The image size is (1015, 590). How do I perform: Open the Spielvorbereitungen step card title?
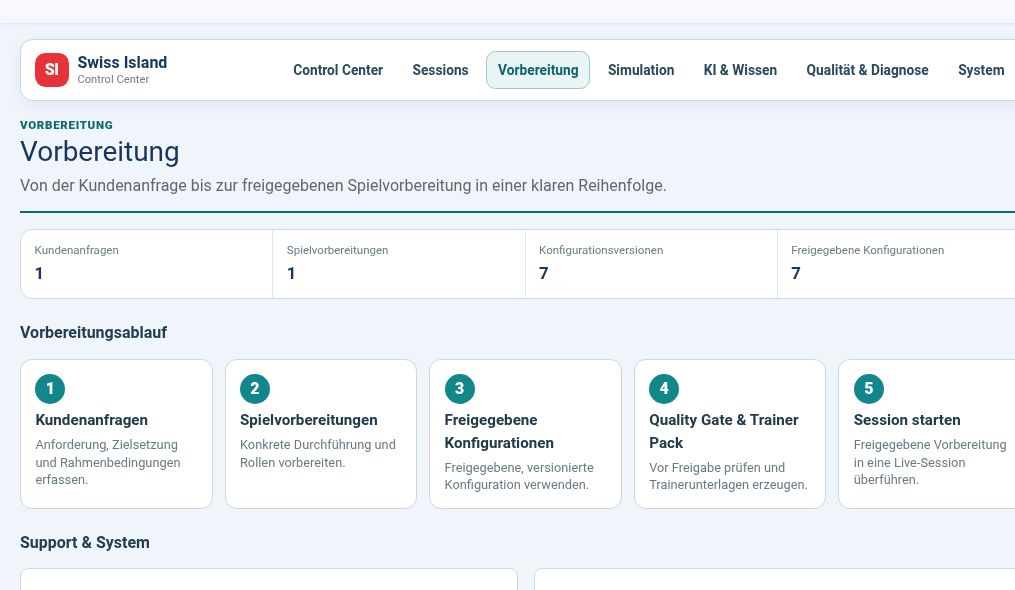tap(309, 420)
